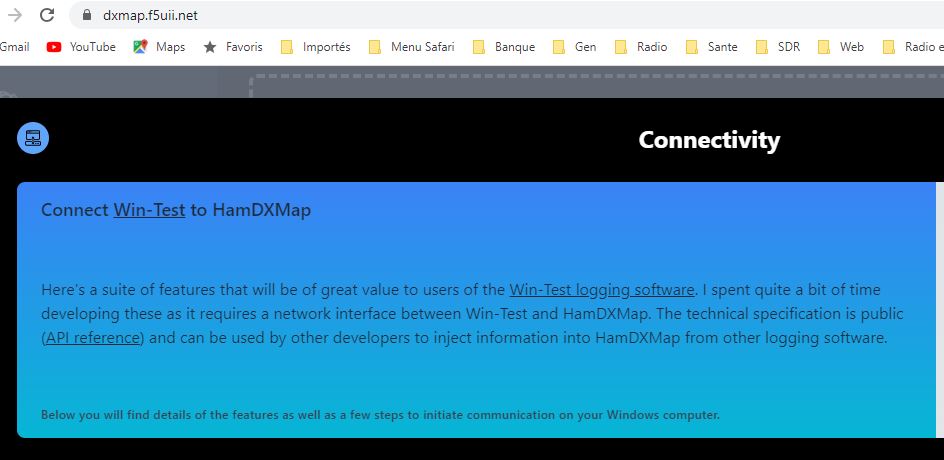
Task: Open the Importés bookmark folder
Action: 315,46
